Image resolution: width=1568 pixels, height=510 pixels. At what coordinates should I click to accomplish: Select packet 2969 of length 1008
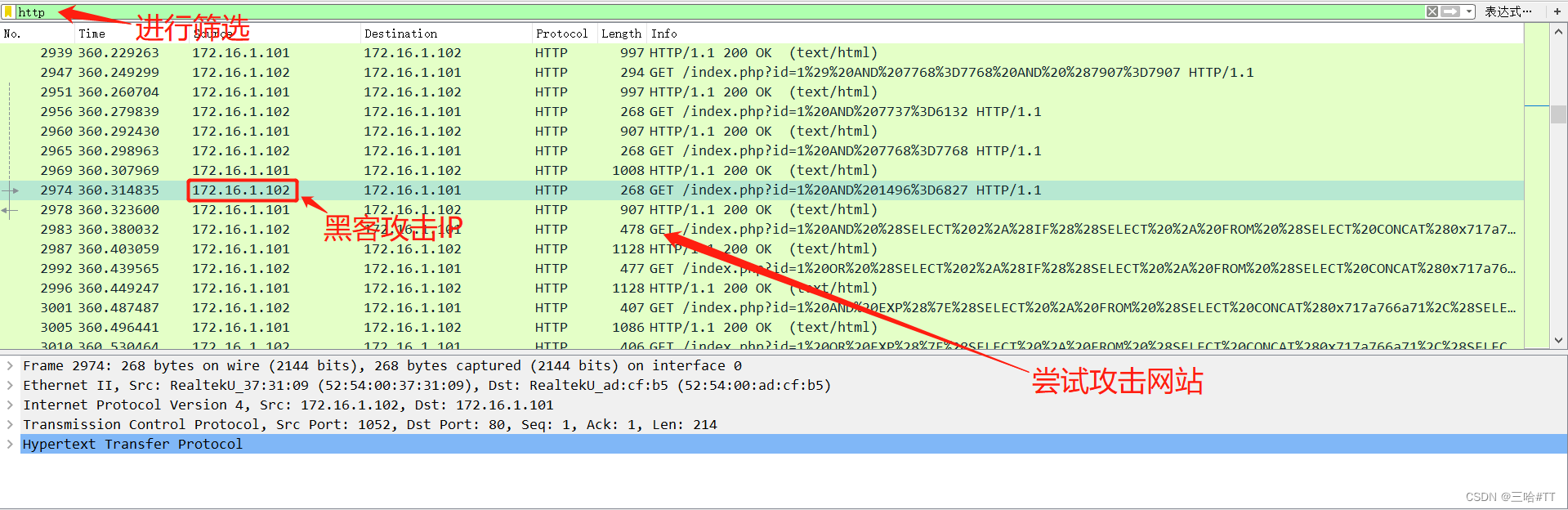click(762, 170)
